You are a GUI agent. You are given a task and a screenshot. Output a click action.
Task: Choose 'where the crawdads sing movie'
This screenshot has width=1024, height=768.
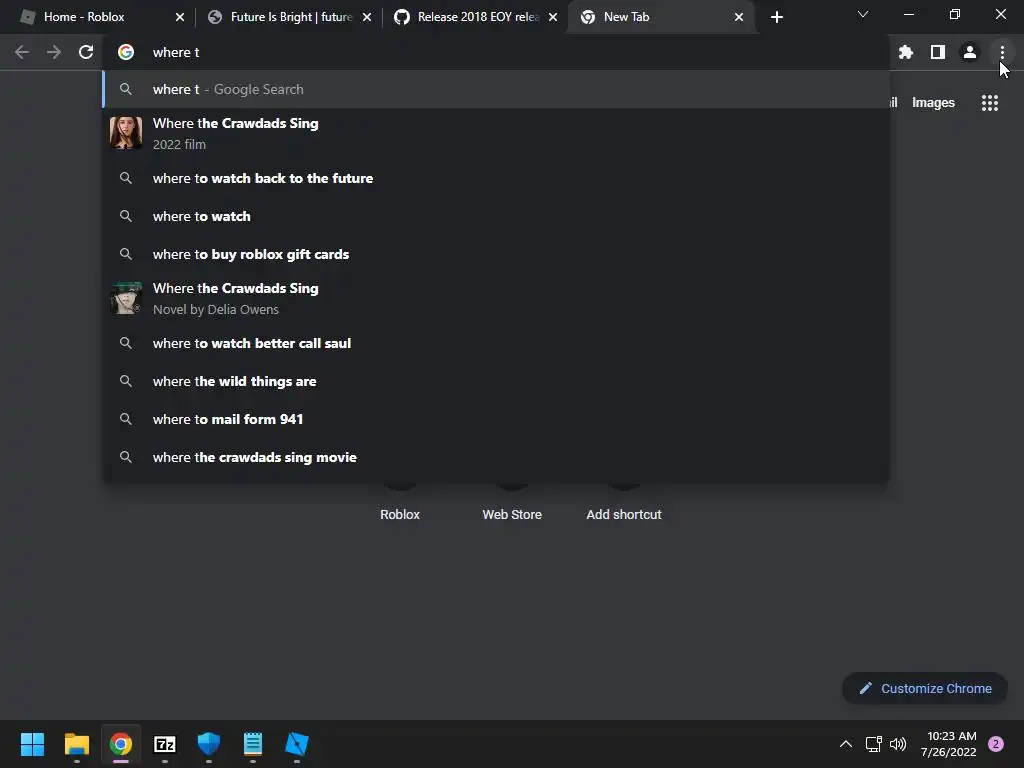tap(496, 457)
